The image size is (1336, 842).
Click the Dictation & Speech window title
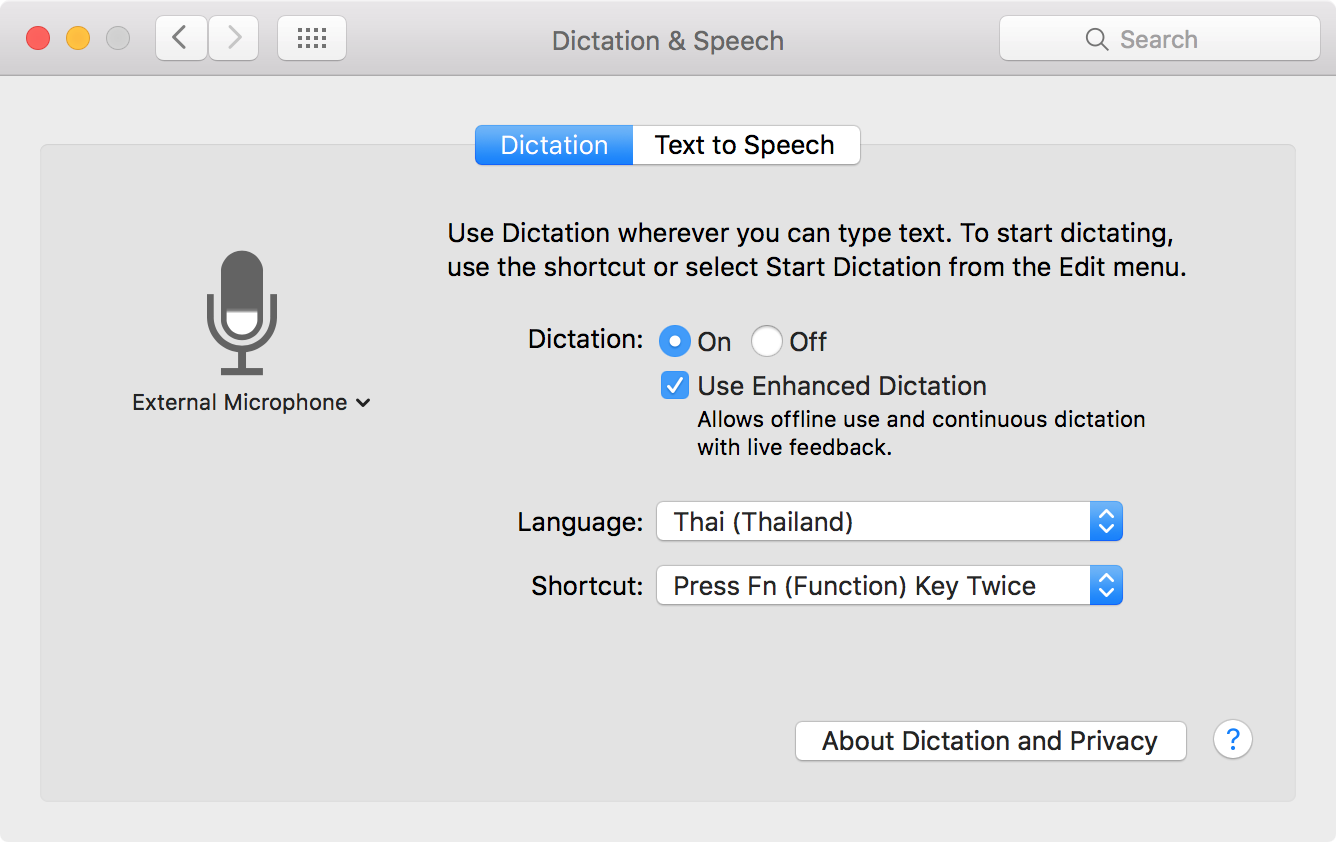(667, 40)
